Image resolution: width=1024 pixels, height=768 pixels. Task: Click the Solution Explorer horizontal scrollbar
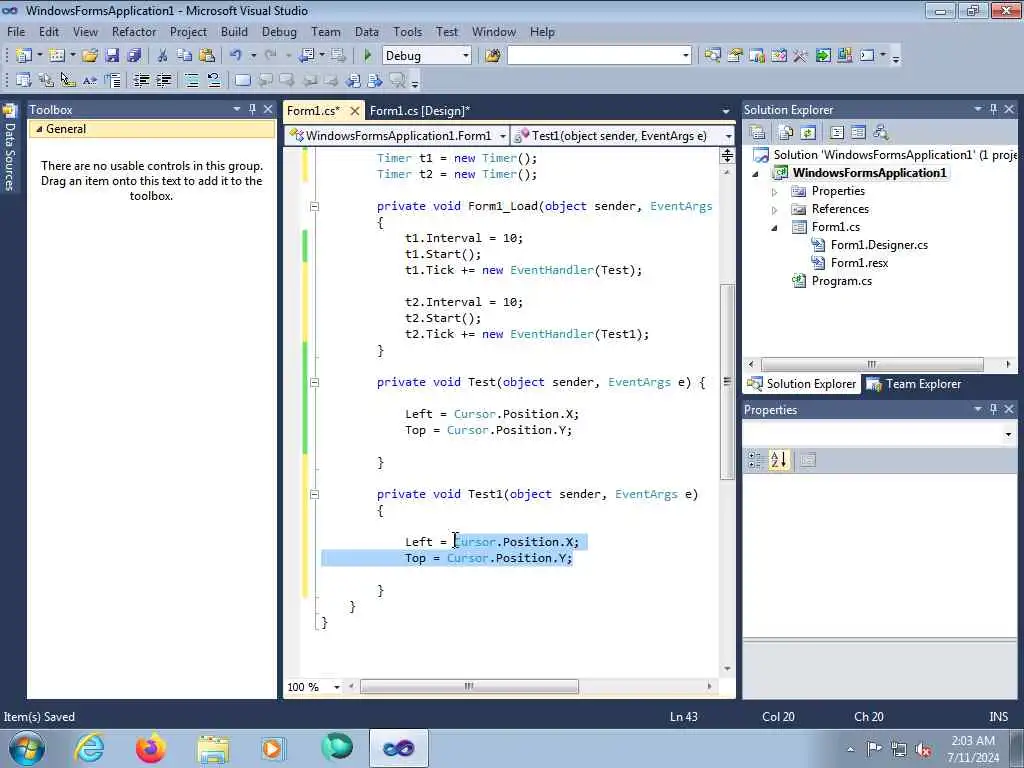click(872, 364)
